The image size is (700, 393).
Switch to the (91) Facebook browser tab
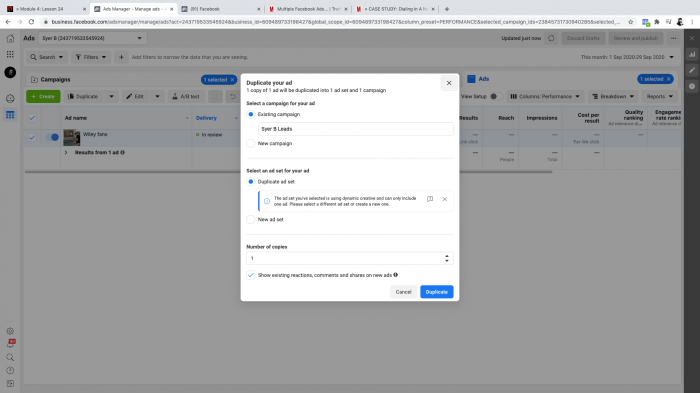[221, 9]
